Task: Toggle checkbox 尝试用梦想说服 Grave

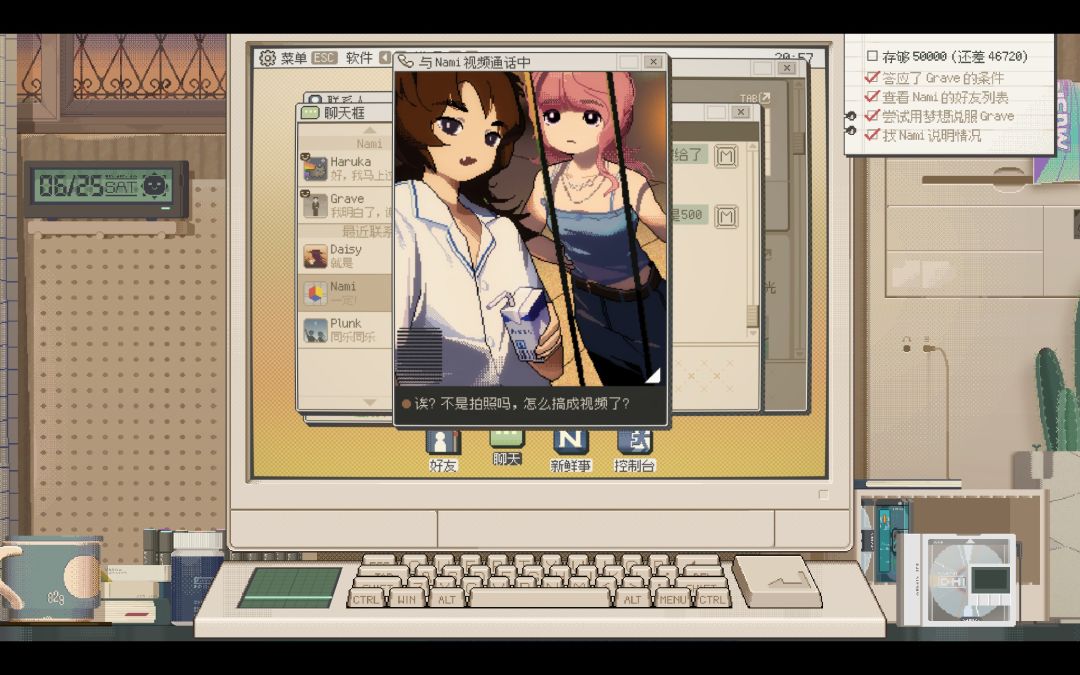Action: (x=872, y=116)
